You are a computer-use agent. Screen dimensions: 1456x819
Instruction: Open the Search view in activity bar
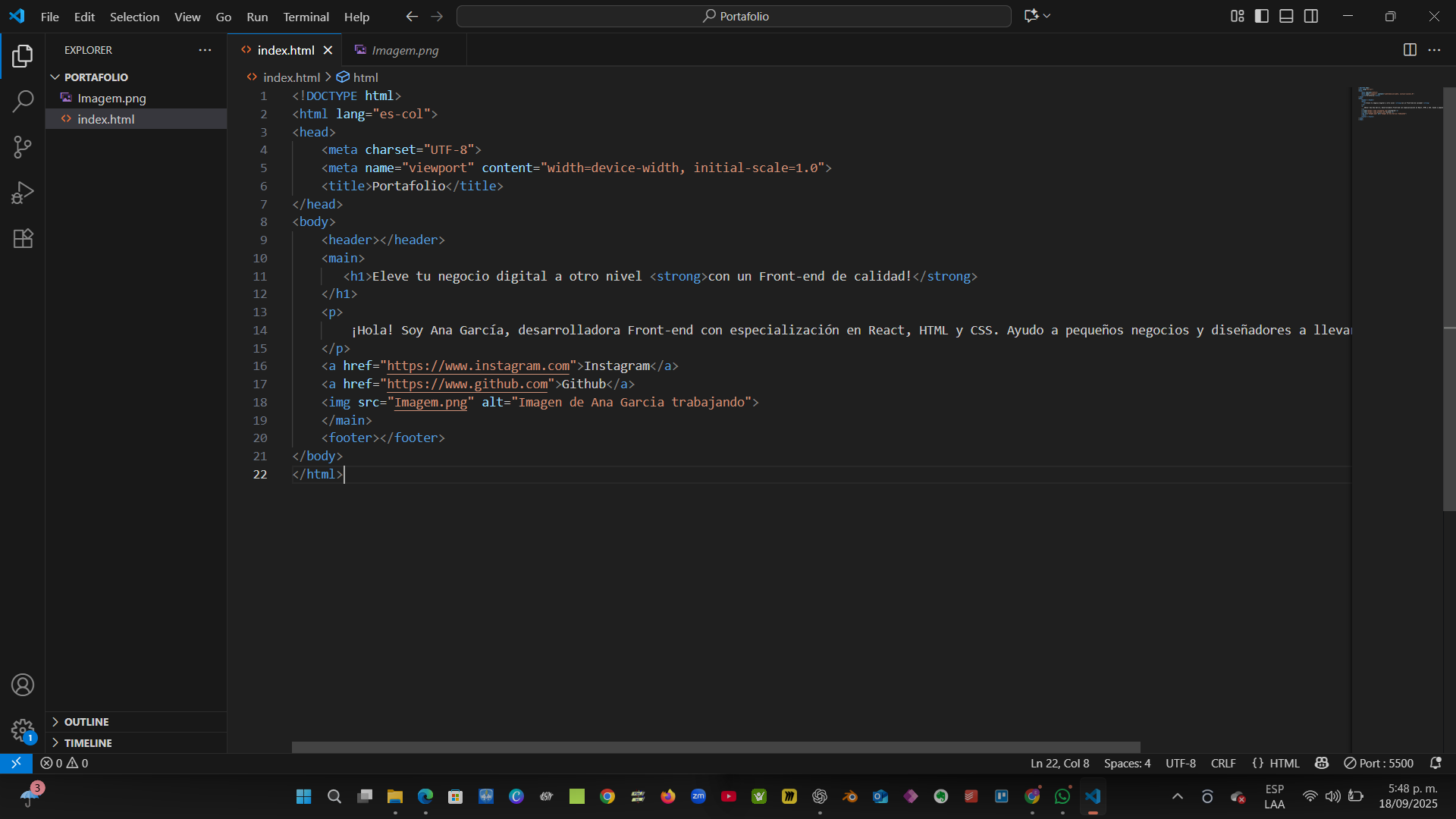coord(23,101)
